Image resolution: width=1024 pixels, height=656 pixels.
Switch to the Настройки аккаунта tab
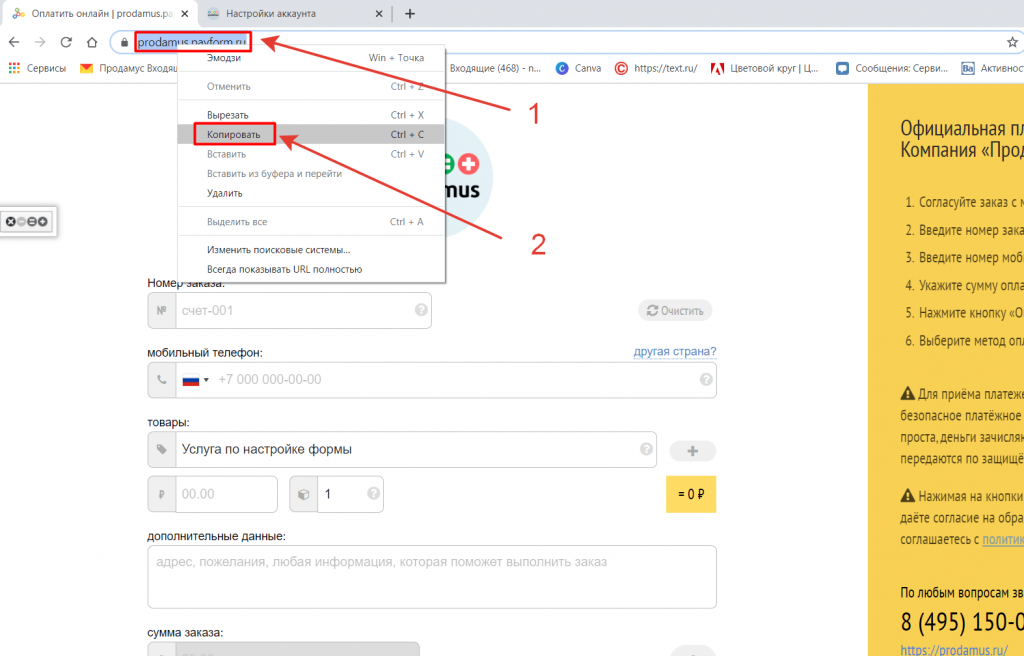coord(290,14)
